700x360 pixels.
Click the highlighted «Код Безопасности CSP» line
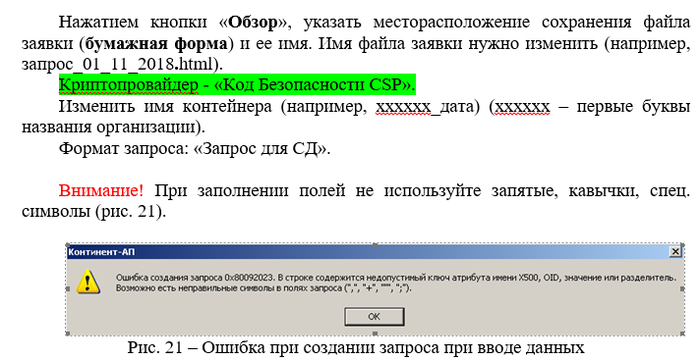237,84
